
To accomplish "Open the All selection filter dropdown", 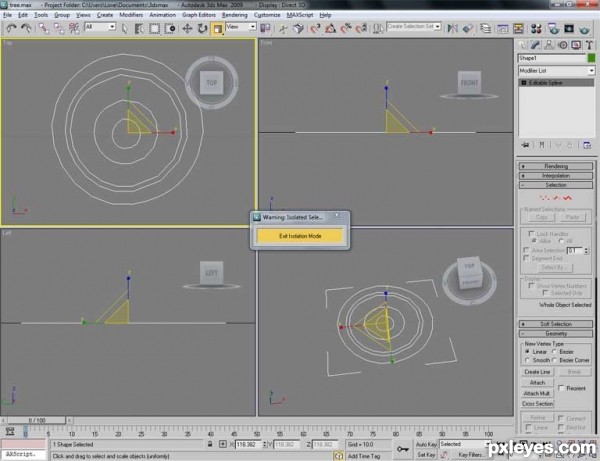I will 100,27.
